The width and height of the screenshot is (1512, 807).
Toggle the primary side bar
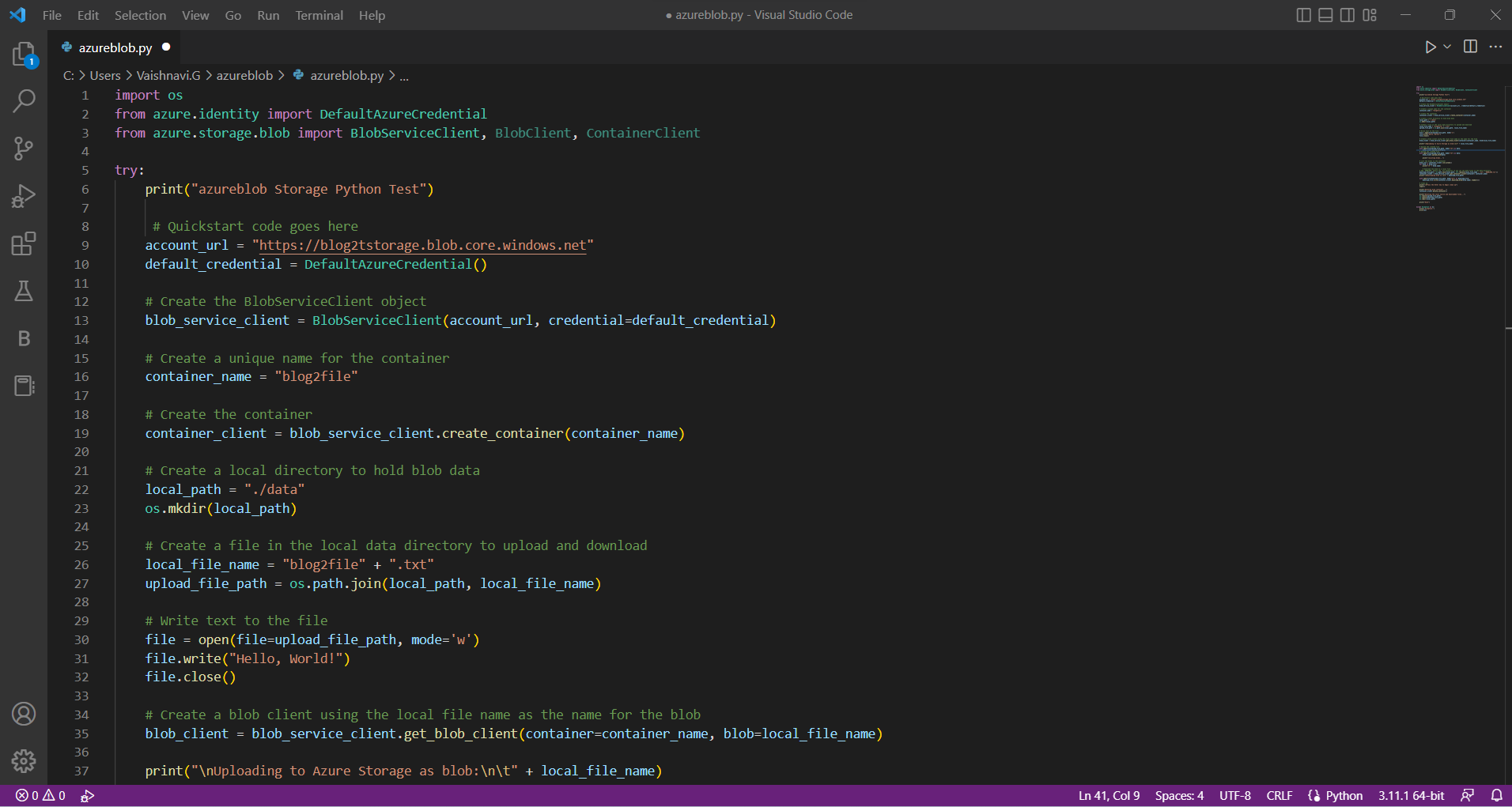(x=1302, y=14)
